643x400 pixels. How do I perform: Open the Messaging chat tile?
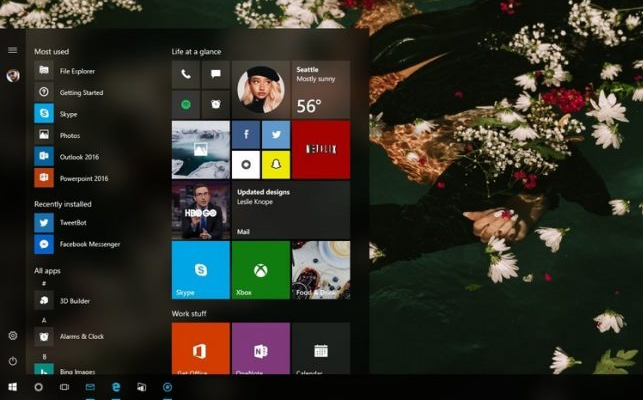[215, 75]
